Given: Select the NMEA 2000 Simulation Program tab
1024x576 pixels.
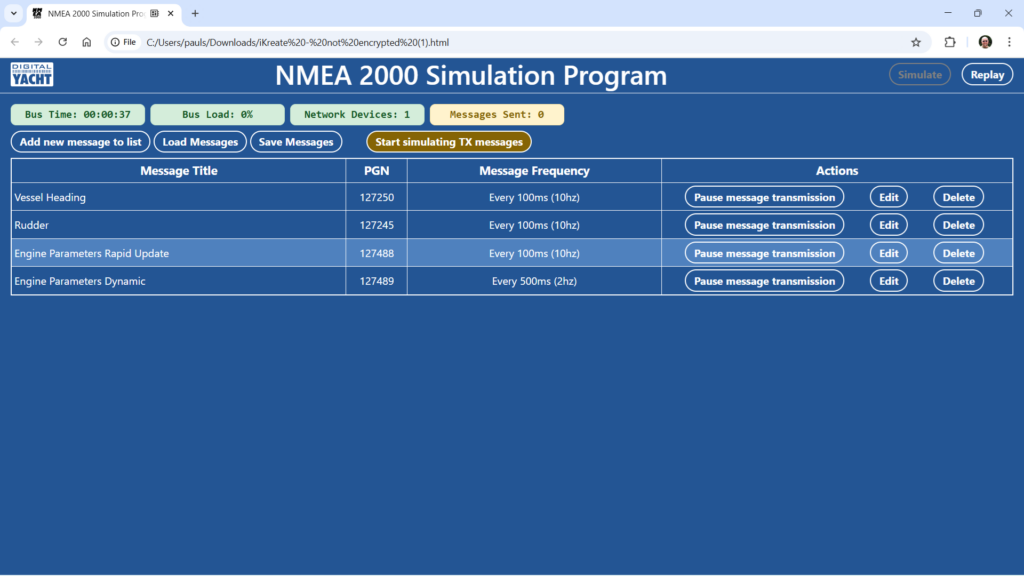Looking at the screenshot, I should tap(95, 13).
